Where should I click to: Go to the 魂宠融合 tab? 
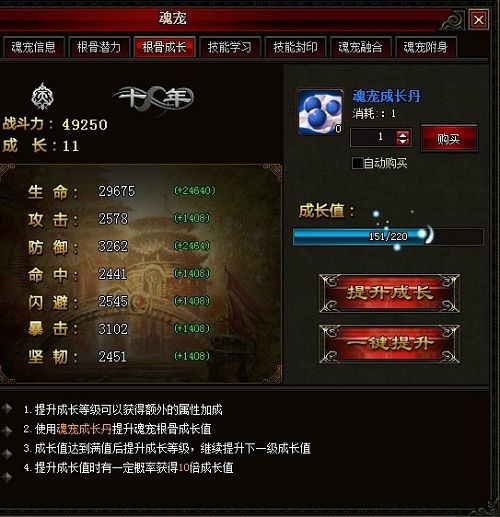click(x=360, y=47)
